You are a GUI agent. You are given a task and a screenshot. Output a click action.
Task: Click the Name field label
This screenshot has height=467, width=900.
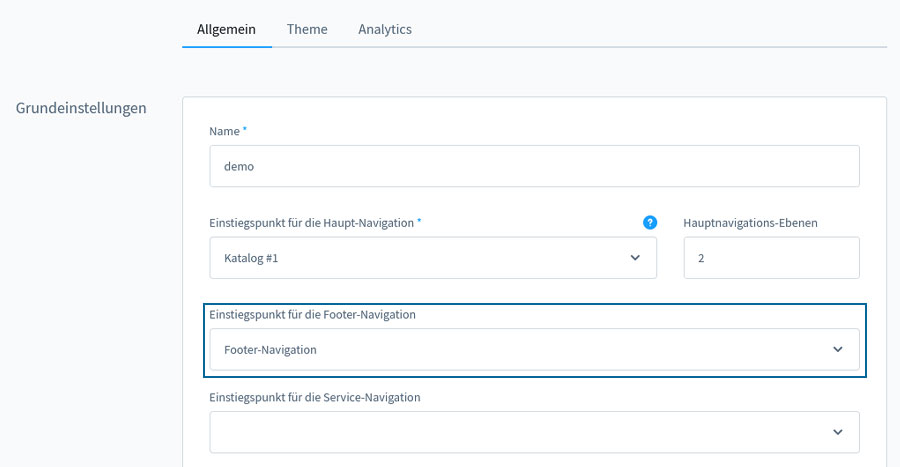point(224,131)
